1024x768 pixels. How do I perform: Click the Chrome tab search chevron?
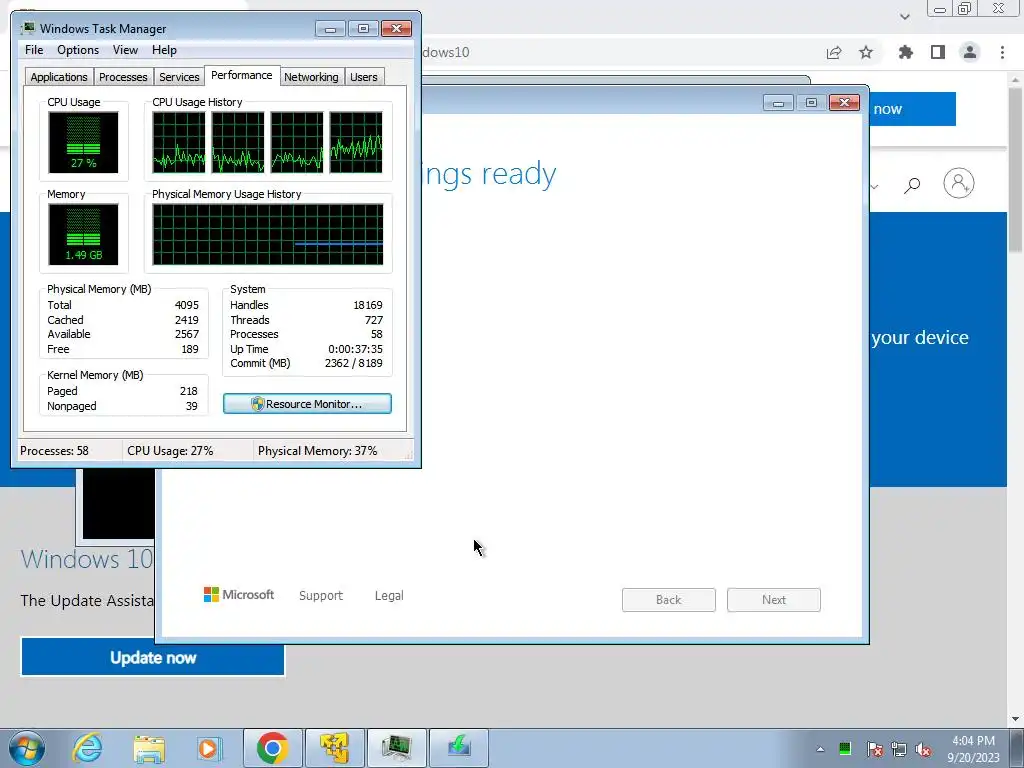[904, 16]
